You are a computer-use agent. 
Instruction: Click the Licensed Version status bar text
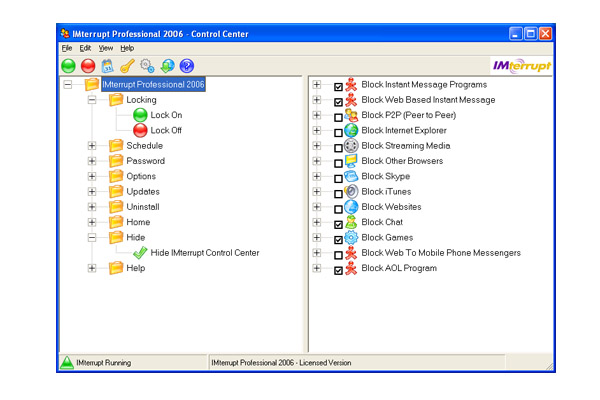click(x=281, y=362)
